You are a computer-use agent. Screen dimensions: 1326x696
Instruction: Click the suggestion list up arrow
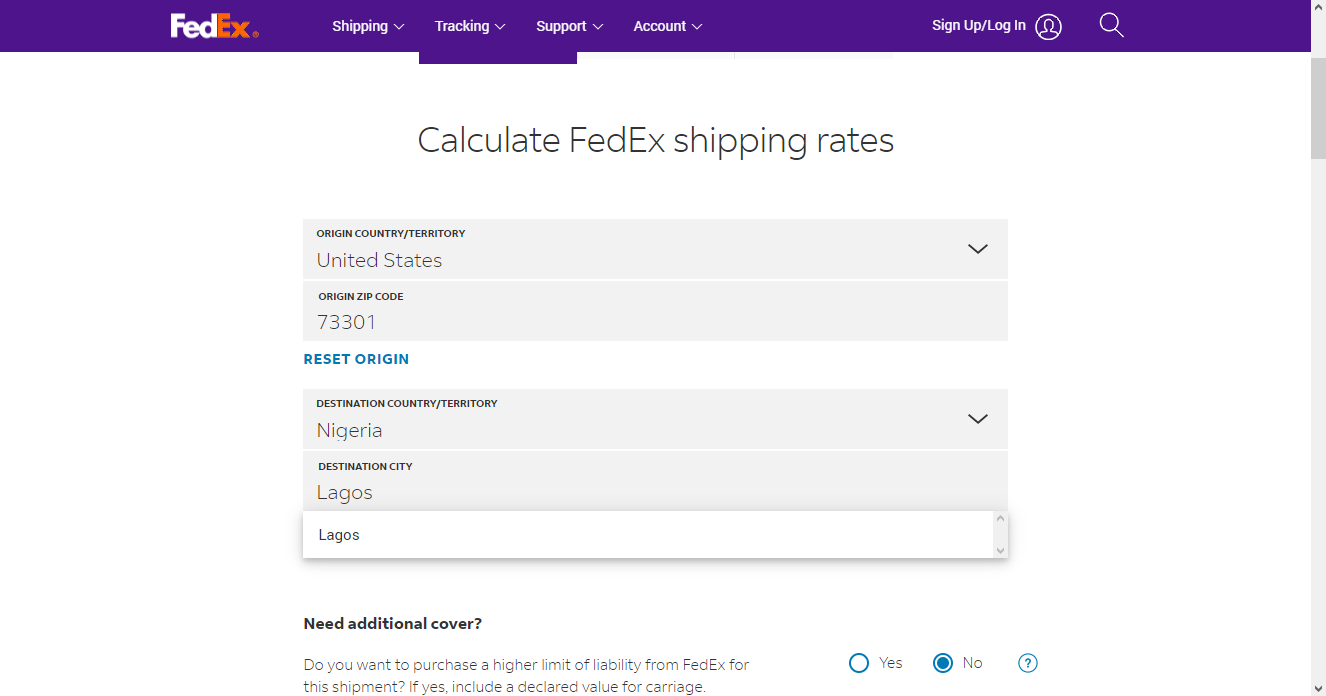[x=1000, y=518]
